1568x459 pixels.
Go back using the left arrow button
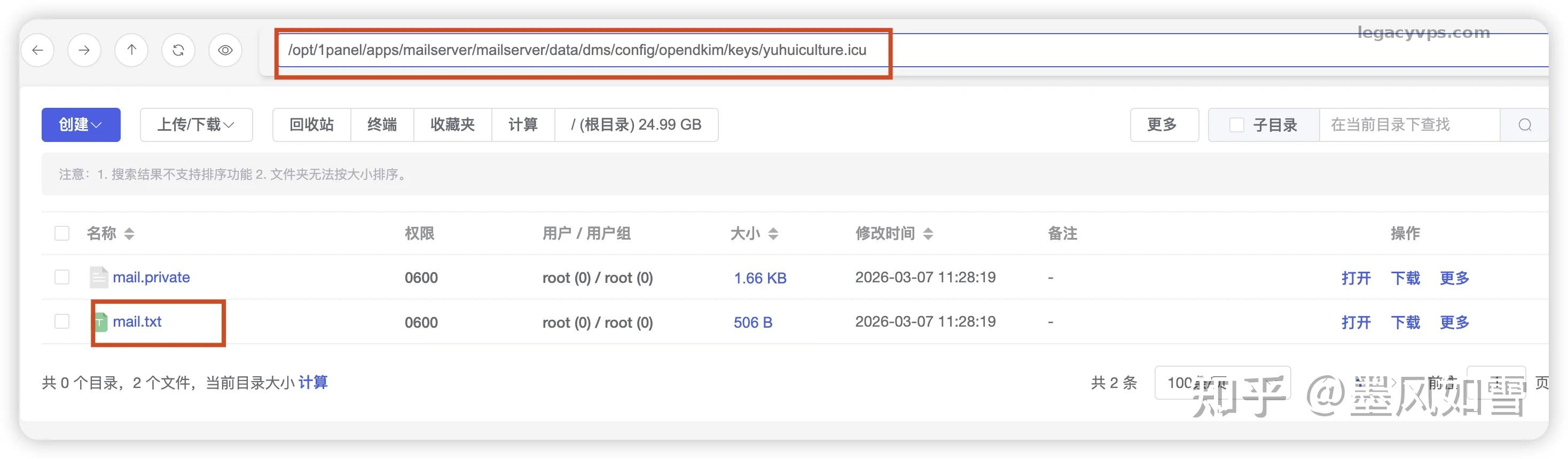(x=38, y=50)
